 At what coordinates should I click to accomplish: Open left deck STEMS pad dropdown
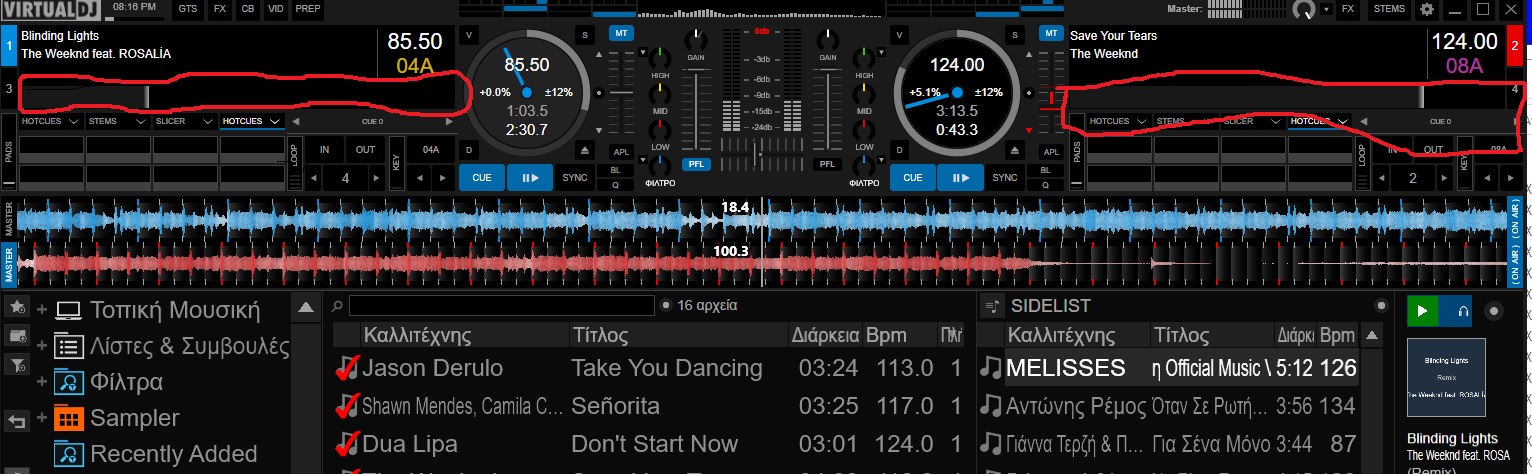(x=140, y=121)
